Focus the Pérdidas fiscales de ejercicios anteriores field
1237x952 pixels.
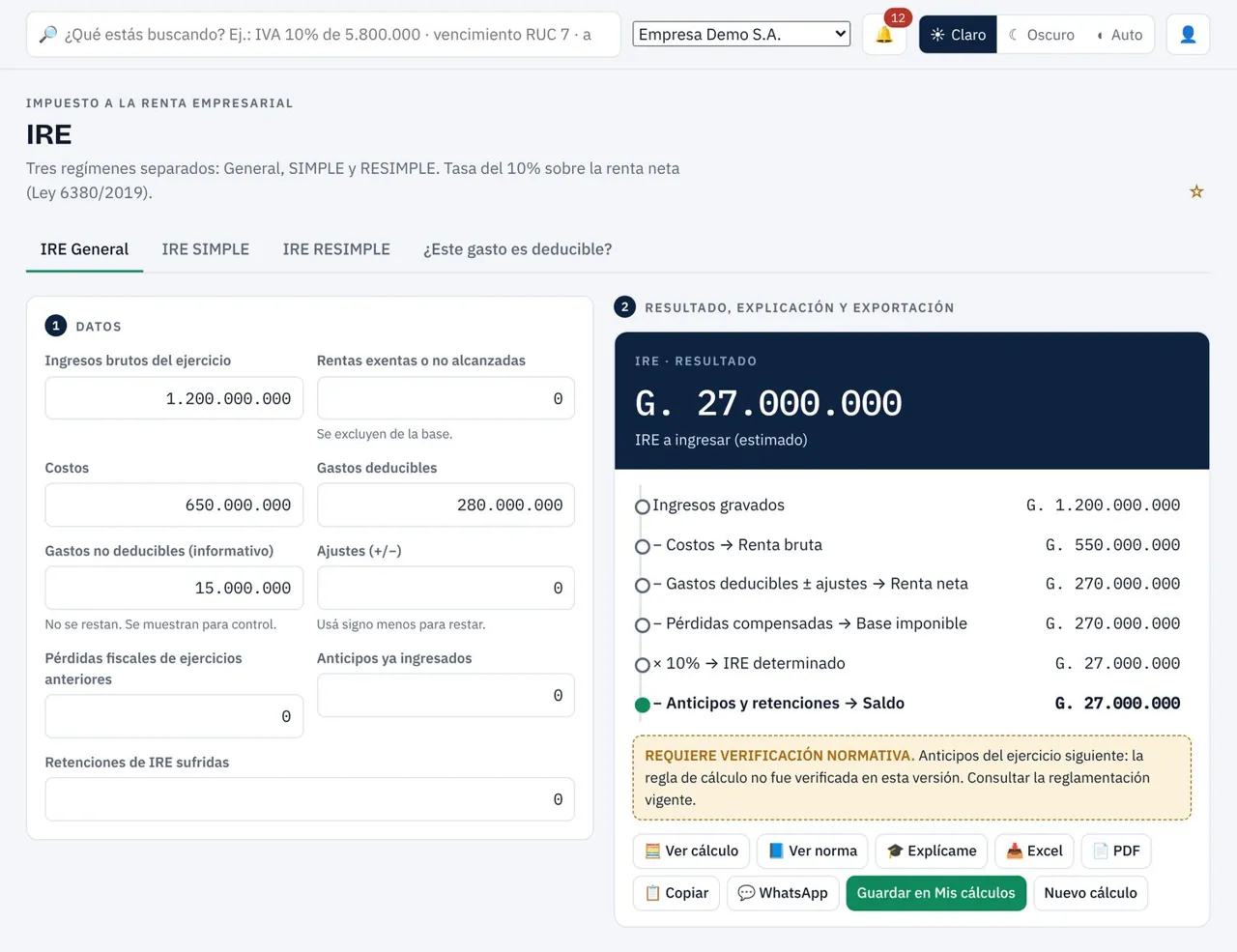pos(174,716)
